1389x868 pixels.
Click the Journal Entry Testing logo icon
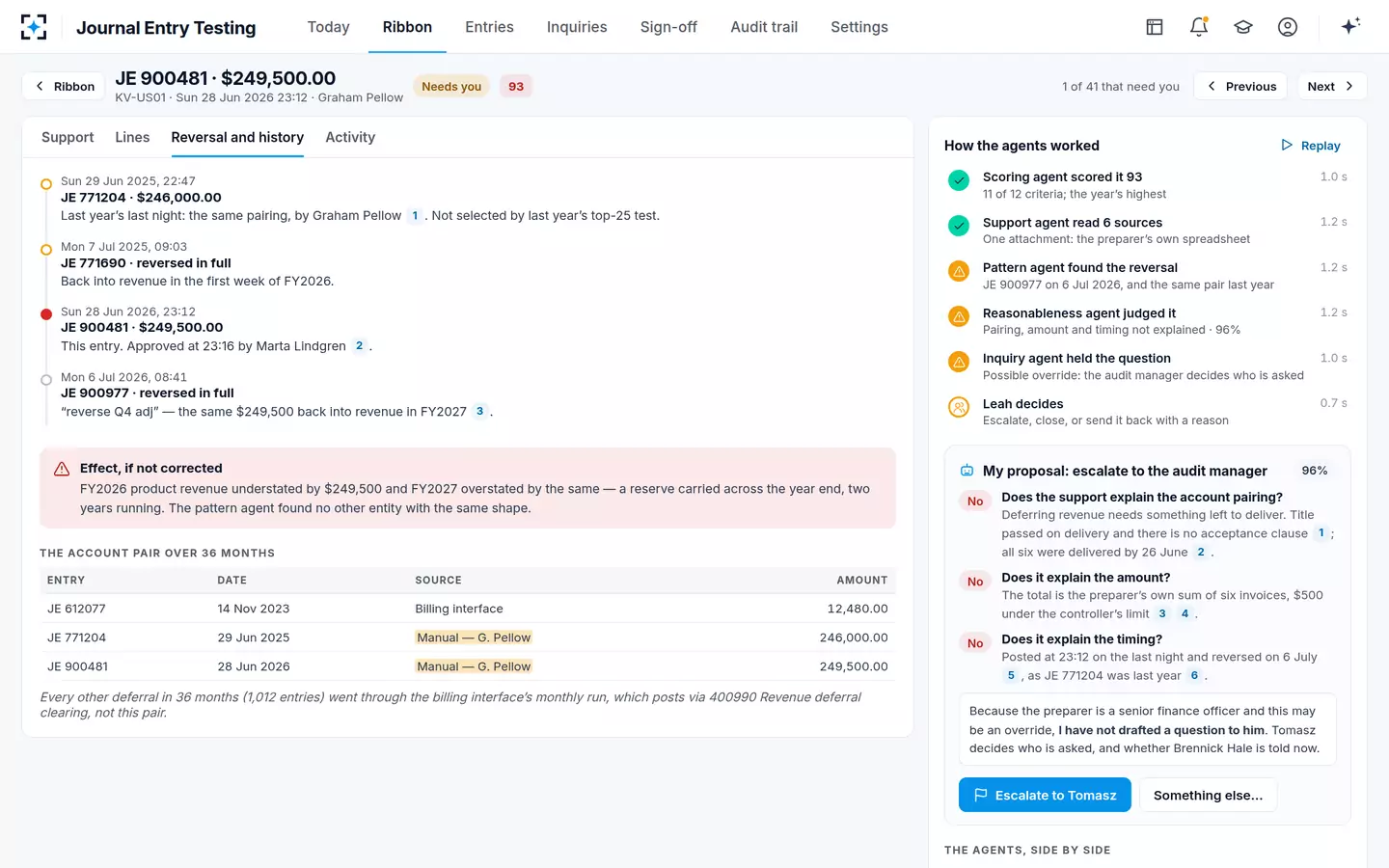34,27
